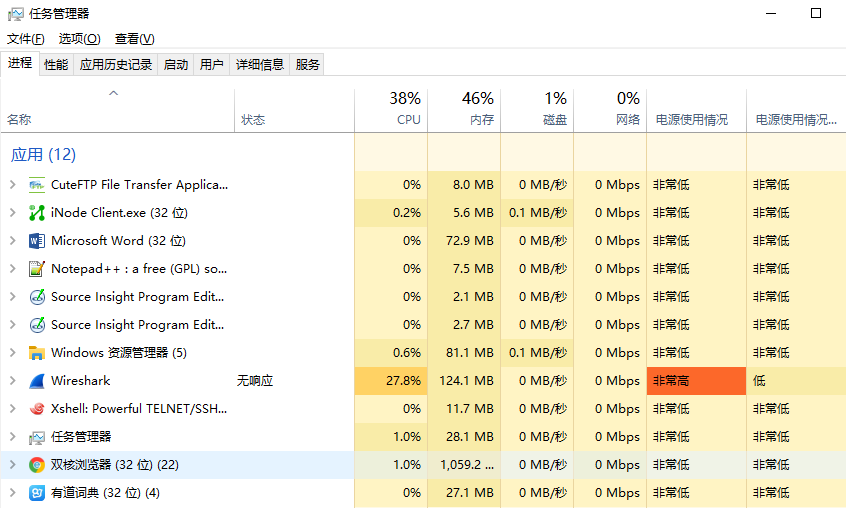The image size is (846, 508).
Task: Expand the 任务管理器 process row
Action: 13,437
